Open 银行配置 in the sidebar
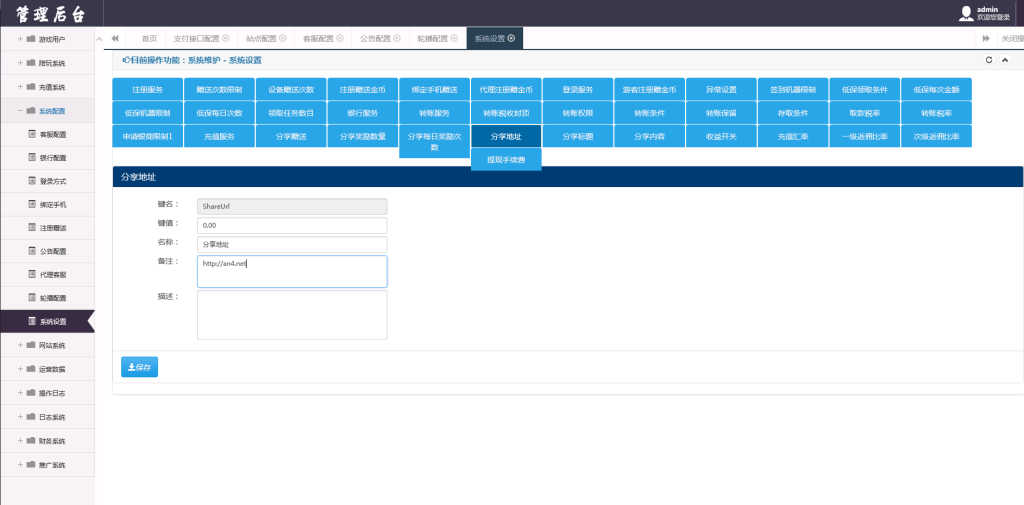 tap(52, 158)
